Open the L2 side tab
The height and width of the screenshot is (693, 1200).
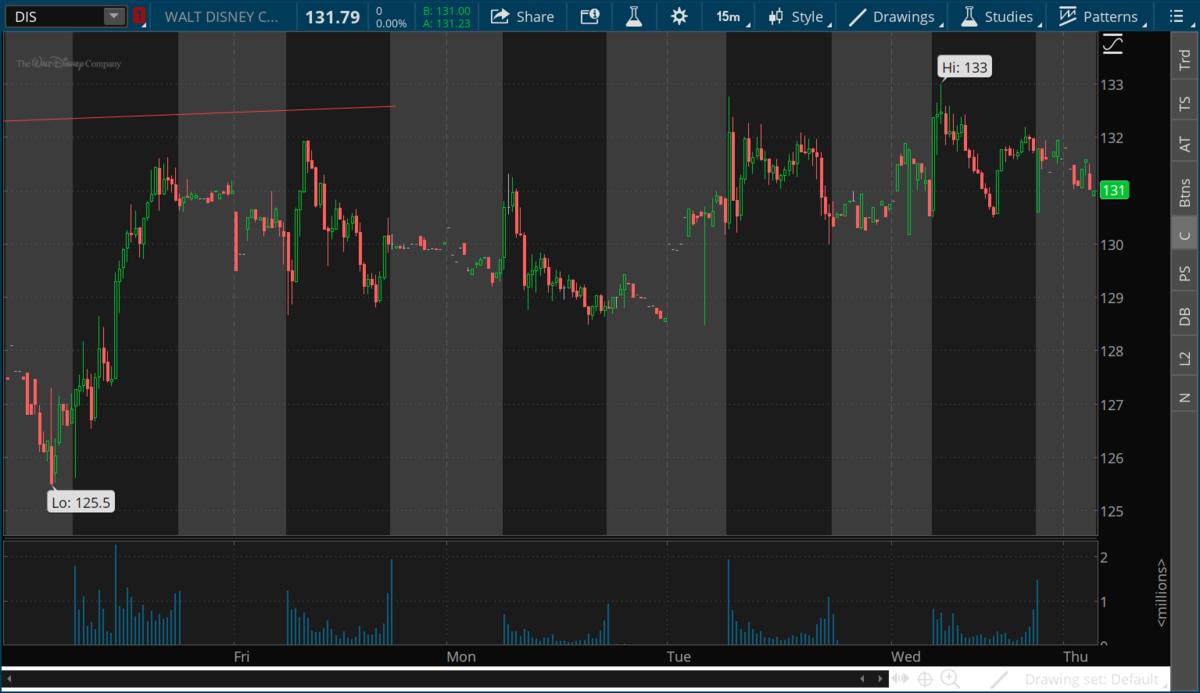[1185, 358]
